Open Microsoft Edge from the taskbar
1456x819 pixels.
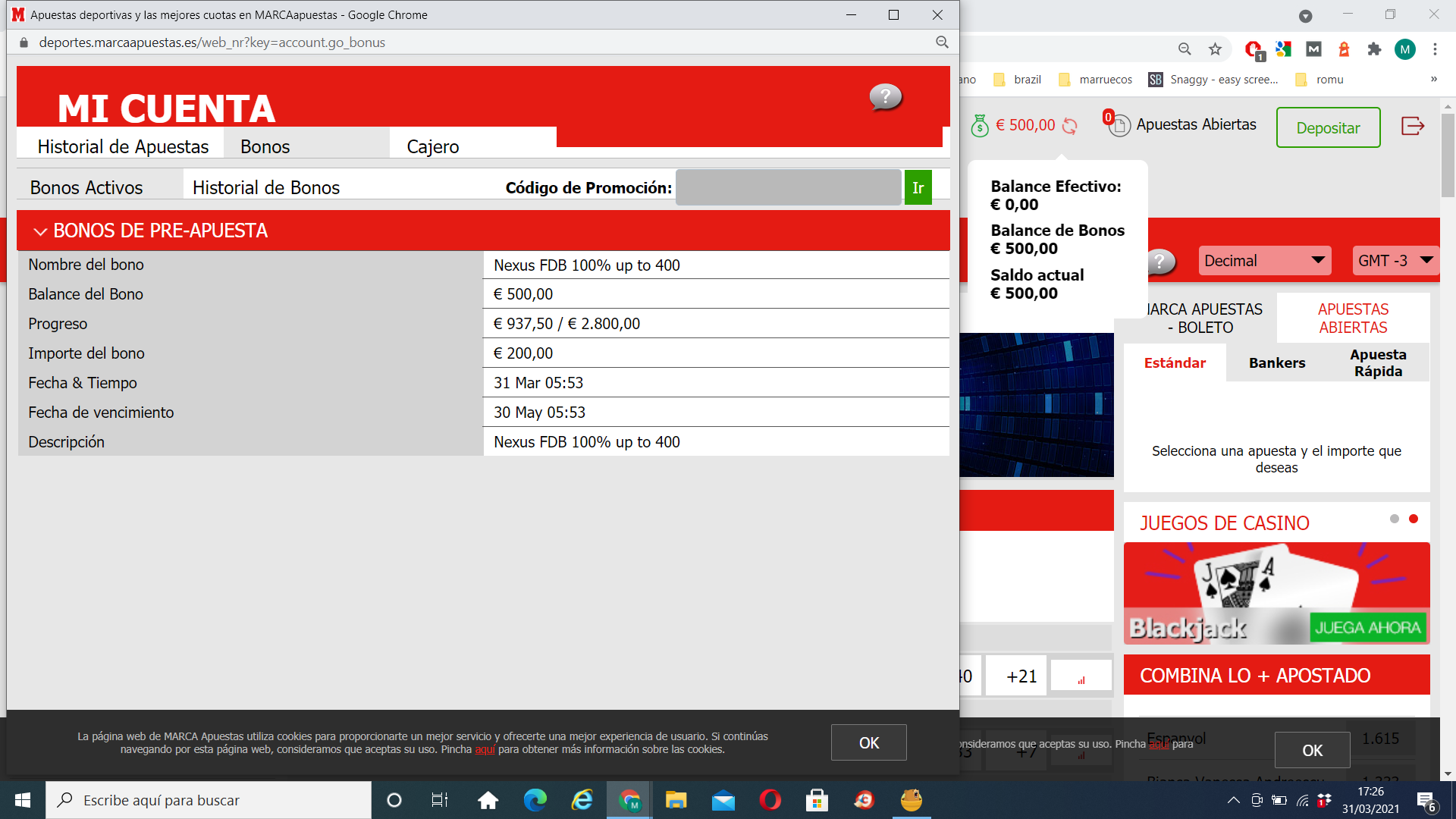535,800
